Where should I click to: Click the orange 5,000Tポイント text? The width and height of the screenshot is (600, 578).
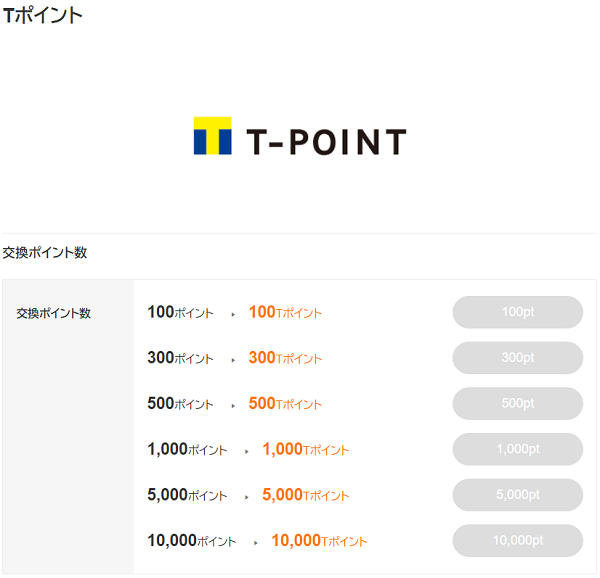pyautogui.click(x=305, y=495)
